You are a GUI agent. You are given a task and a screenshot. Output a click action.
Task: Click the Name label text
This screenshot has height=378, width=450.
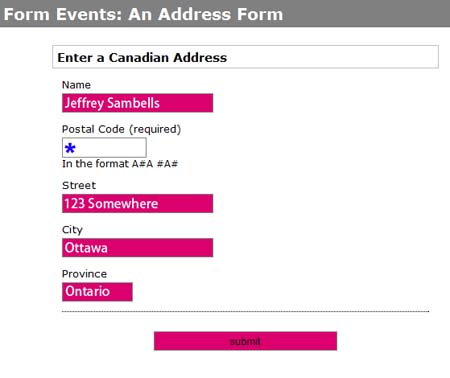point(76,85)
